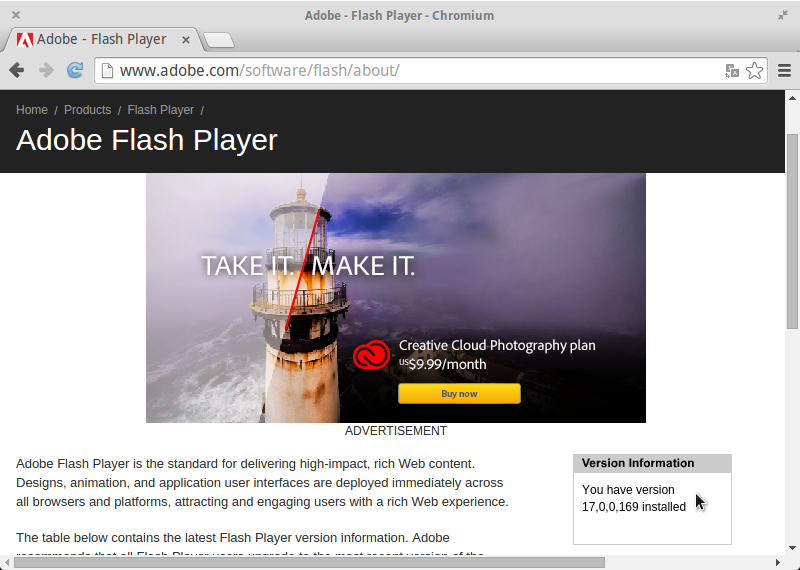Click the Creative Cloud logo in the ad
The height and width of the screenshot is (570, 800).
[371, 354]
